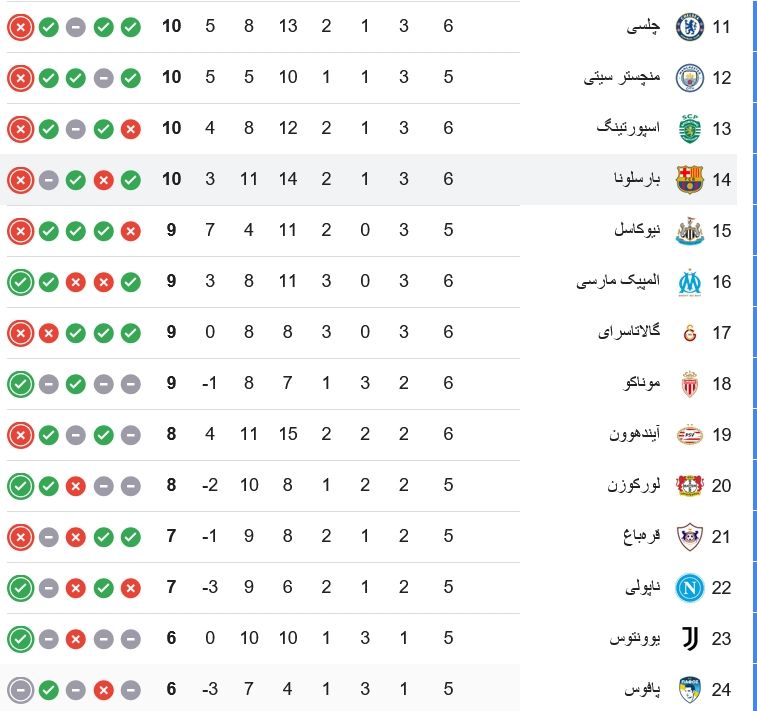Click the Bayer Leverkusen crest in row 20
757x711 pixels.
click(689, 486)
